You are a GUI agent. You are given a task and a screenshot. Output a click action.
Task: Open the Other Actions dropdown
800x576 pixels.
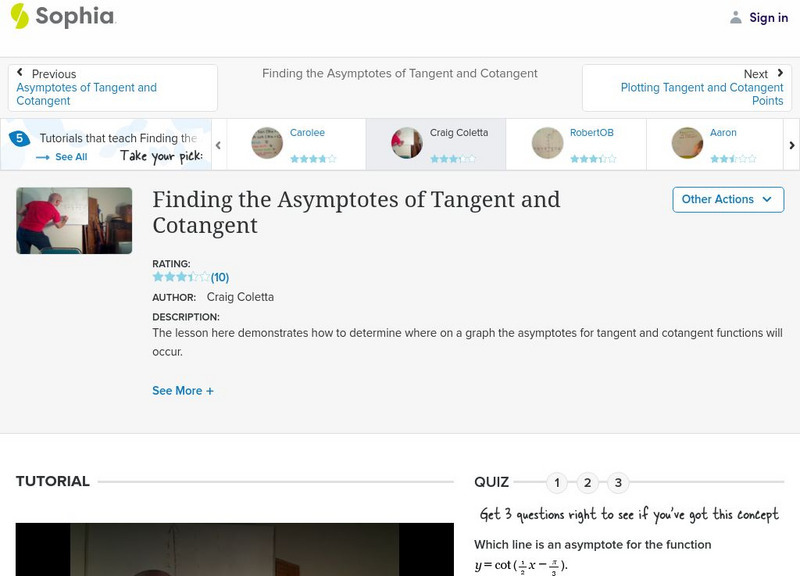(726, 199)
